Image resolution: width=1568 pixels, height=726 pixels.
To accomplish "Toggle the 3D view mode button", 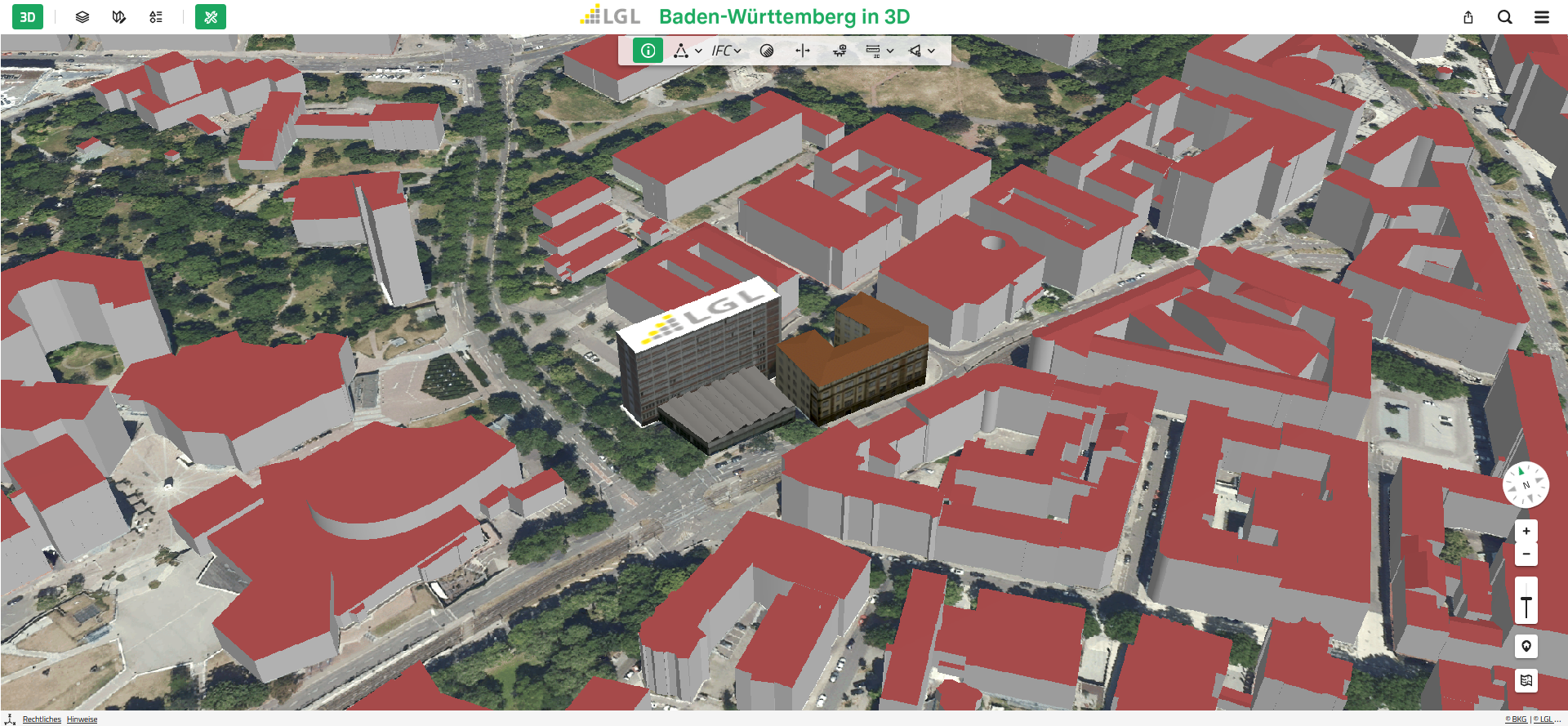I will pyautogui.click(x=28, y=17).
